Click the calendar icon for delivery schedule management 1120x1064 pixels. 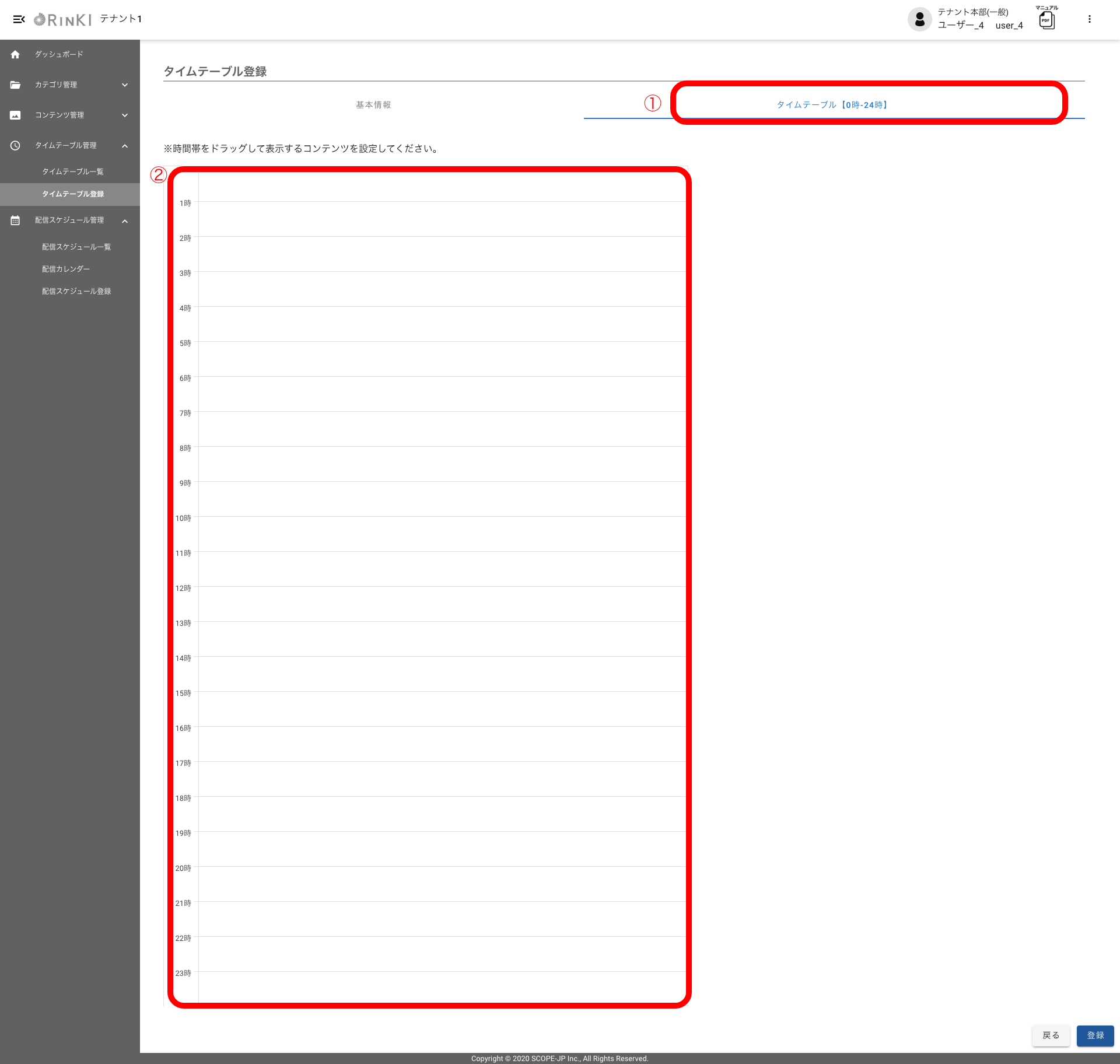coord(15,220)
